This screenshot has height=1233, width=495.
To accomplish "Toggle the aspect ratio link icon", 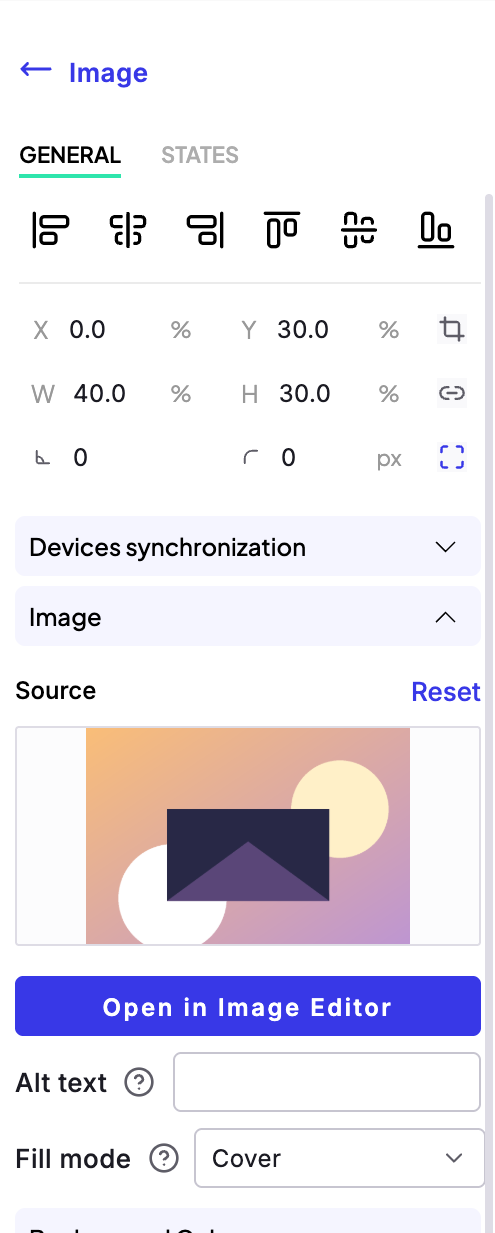I will point(452,393).
